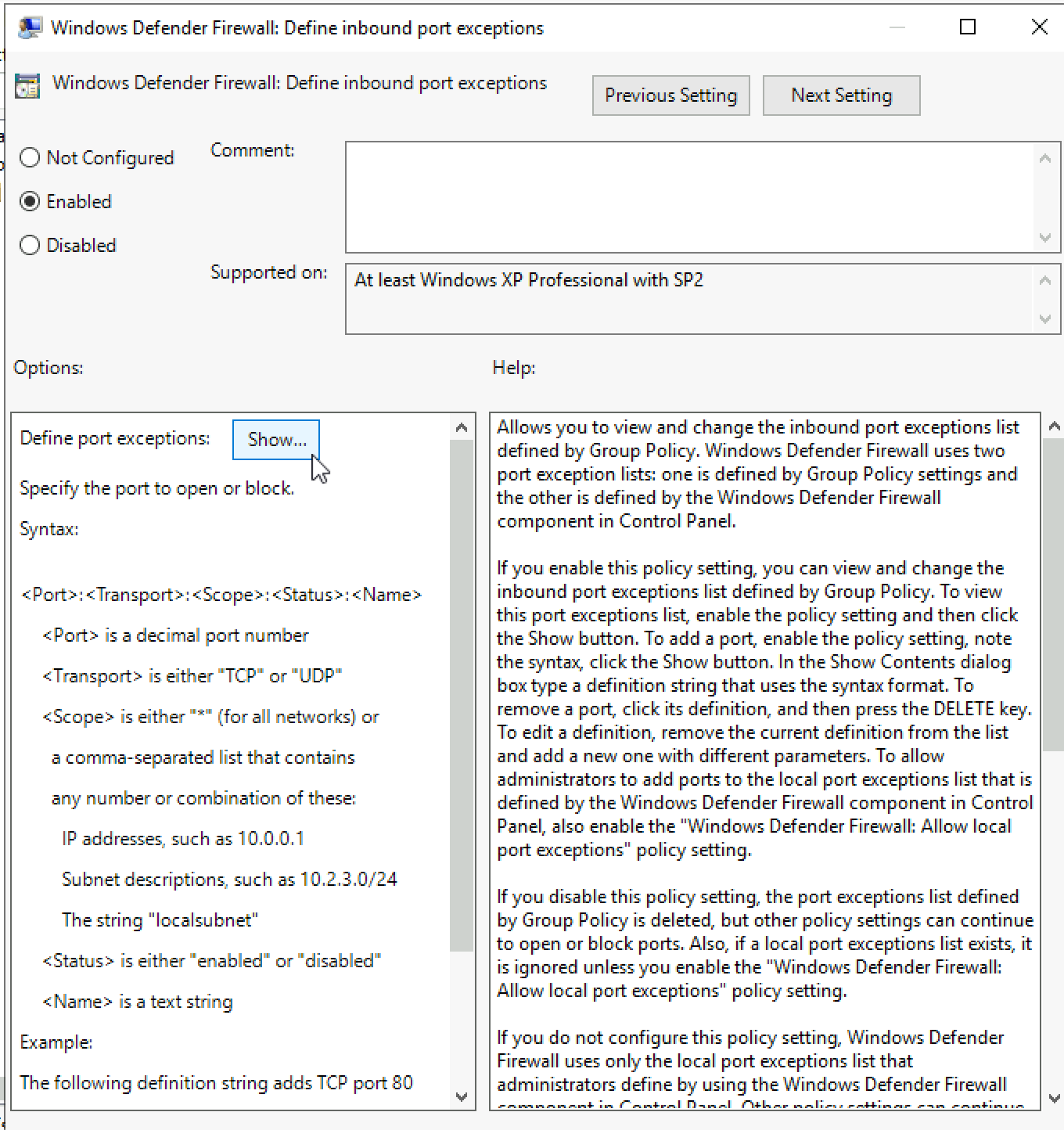Click the "Example:" label in Options

click(56, 1042)
